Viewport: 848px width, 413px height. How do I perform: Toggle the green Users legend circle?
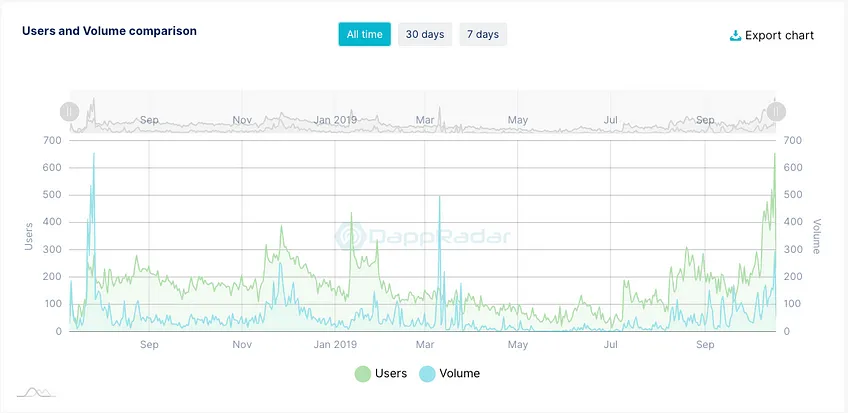click(x=362, y=374)
